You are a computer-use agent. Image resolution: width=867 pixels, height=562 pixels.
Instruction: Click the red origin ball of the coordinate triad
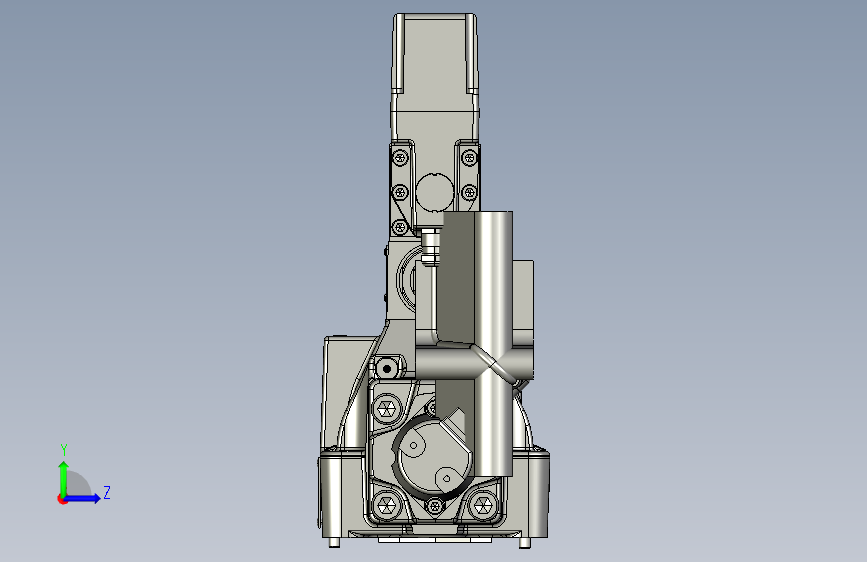tap(61, 499)
